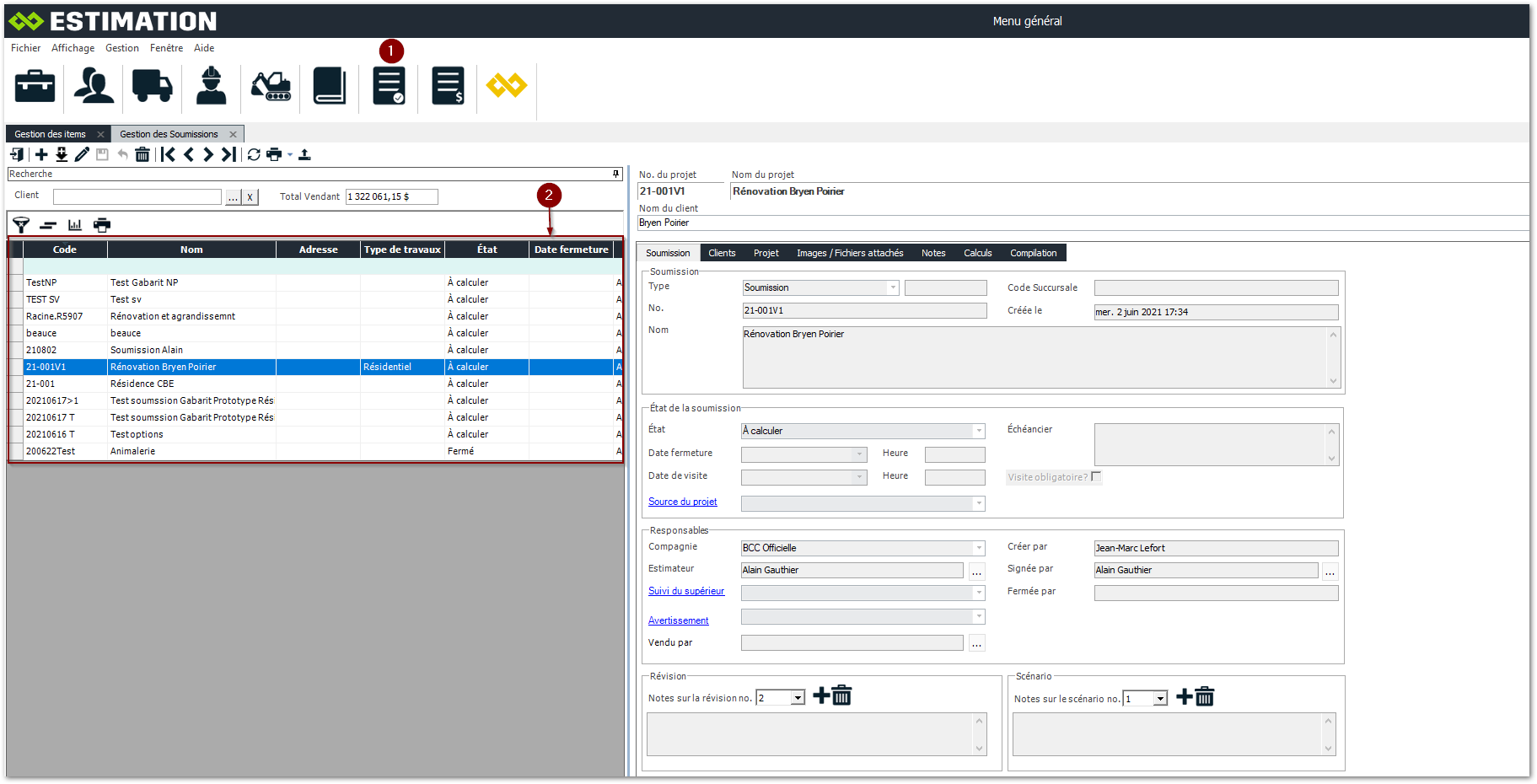Click the Estimateur browse button
Screen dimensions: 1537x784
(x=976, y=571)
